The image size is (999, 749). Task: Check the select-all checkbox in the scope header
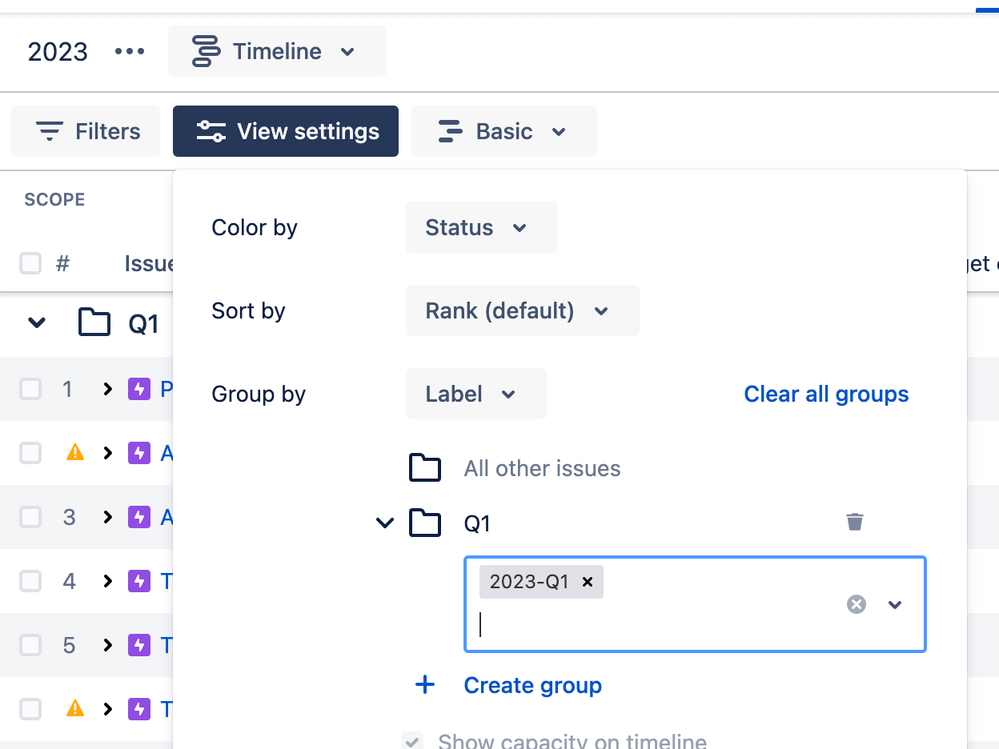pos(29,263)
